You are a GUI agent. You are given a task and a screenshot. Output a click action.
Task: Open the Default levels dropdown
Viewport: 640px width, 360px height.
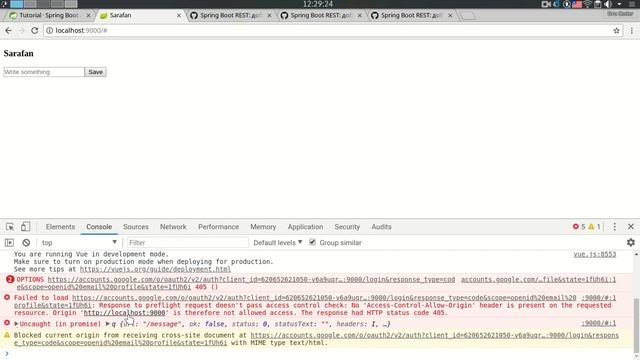tap(278, 242)
